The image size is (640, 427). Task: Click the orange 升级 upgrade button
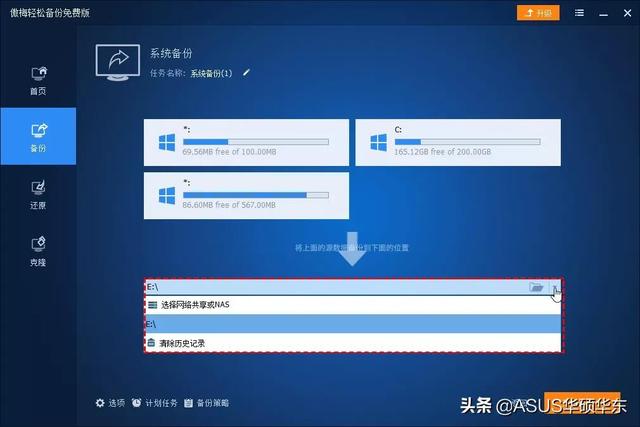(x=538, y=13)
